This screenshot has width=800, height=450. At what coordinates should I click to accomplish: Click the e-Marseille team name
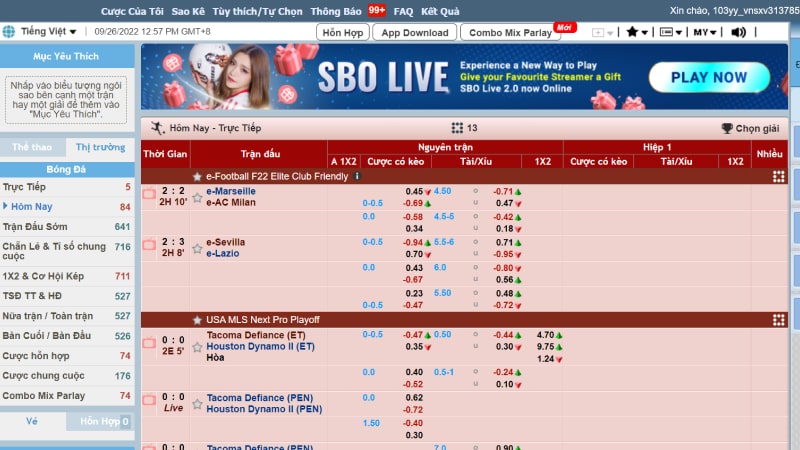pyautogui.click(x=231, y=191)
